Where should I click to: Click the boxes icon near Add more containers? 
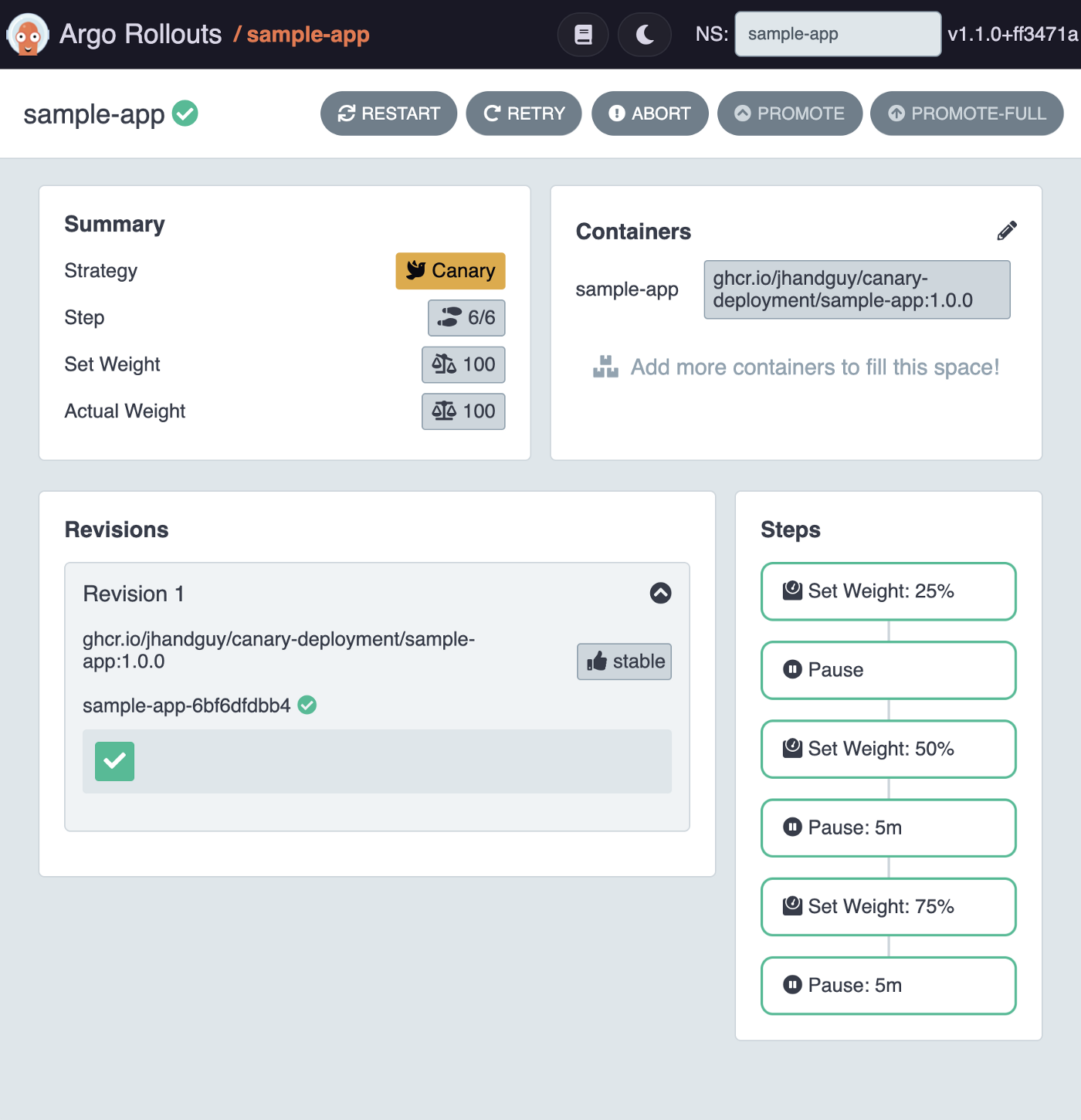[x=605, y=367]
